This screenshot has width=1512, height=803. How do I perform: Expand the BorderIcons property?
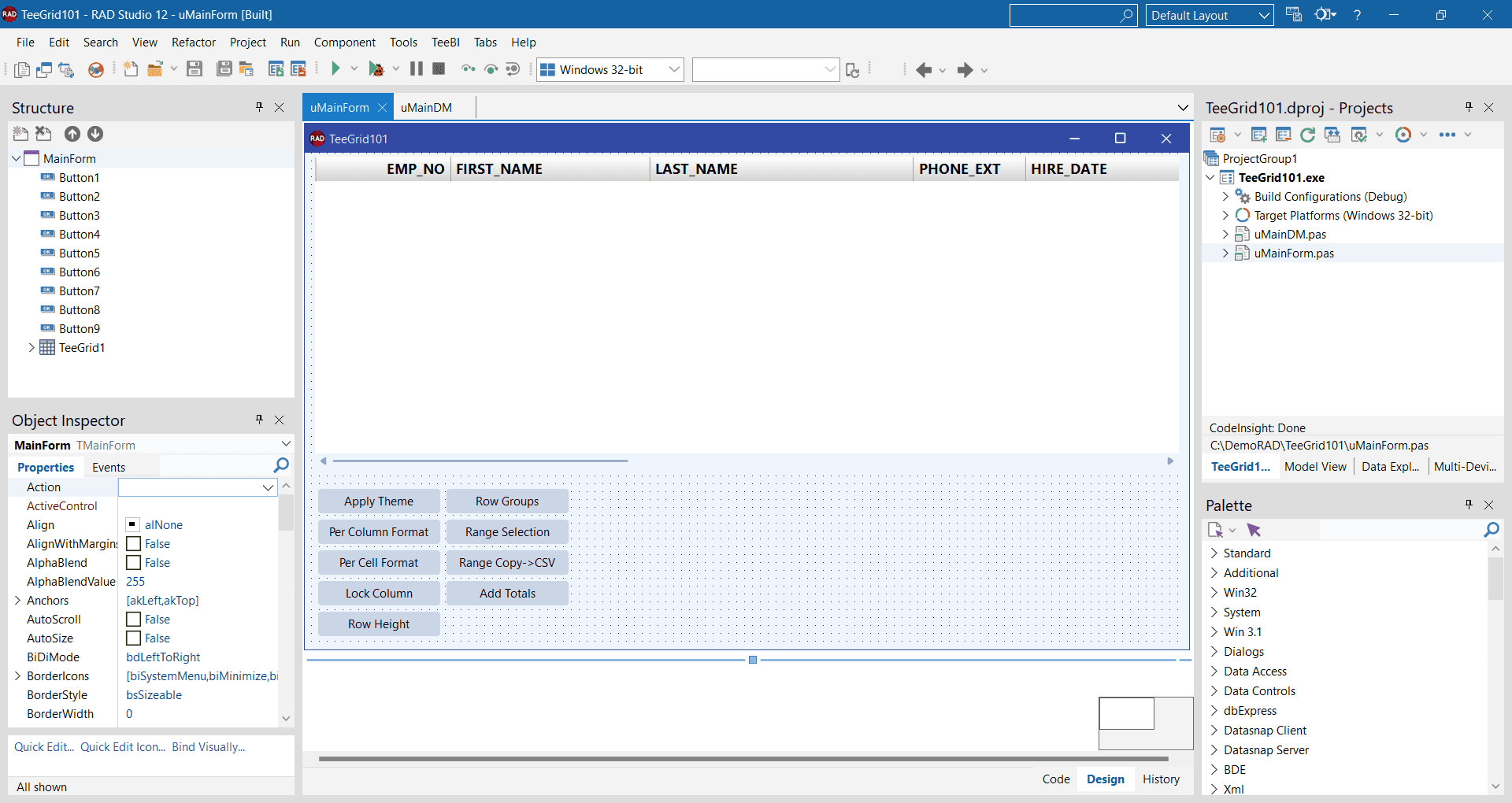point(17,676)
